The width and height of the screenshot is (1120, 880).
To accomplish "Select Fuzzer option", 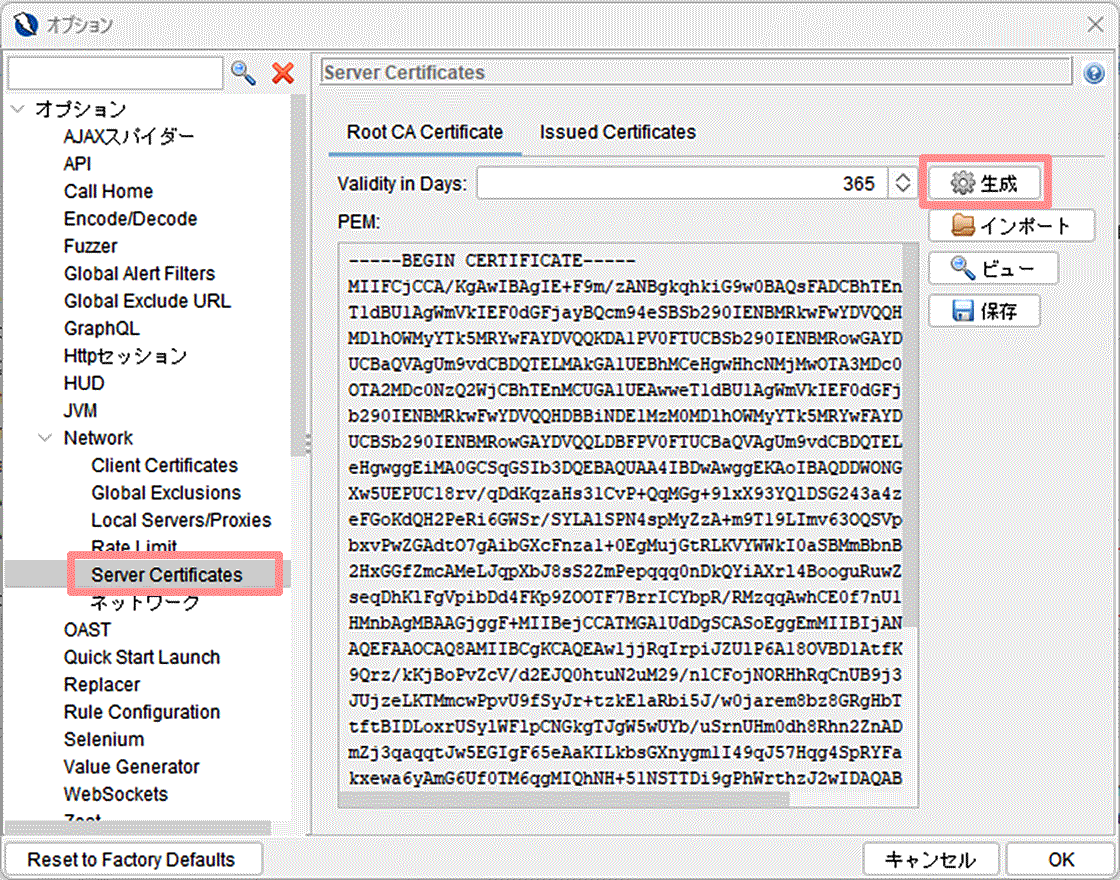I will (x=91, y=246).
